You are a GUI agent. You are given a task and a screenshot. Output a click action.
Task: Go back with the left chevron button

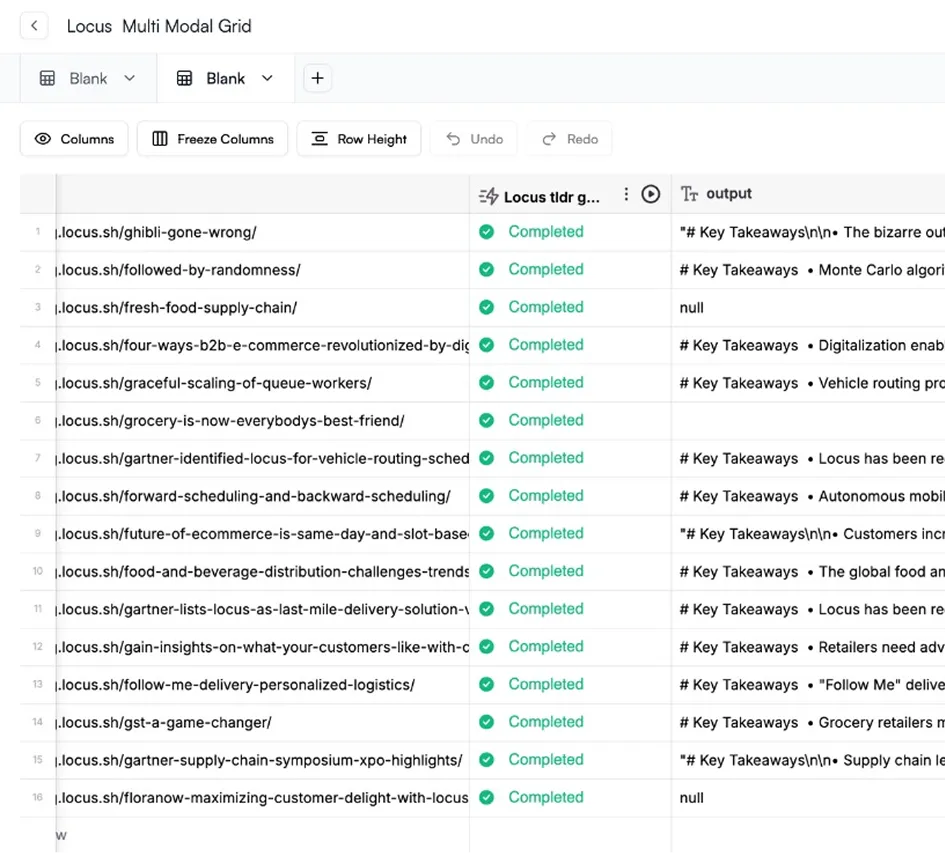tap(34, 26)
